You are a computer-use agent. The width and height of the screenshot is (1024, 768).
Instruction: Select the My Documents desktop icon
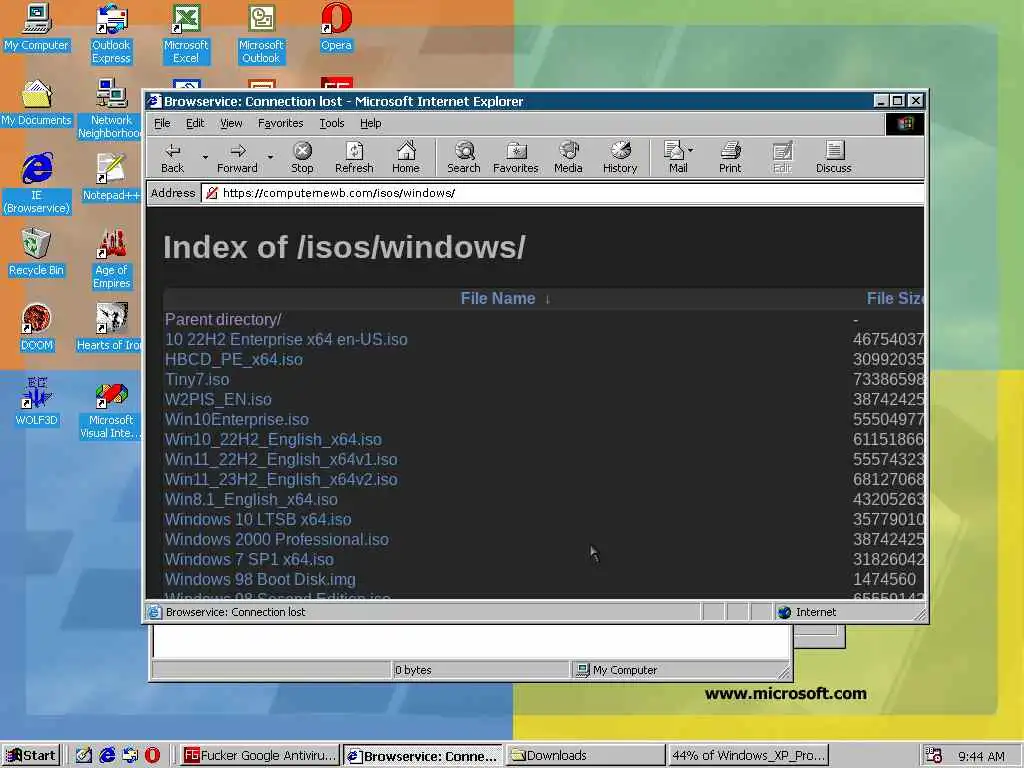pyautogui.click(x=36, y=103)
